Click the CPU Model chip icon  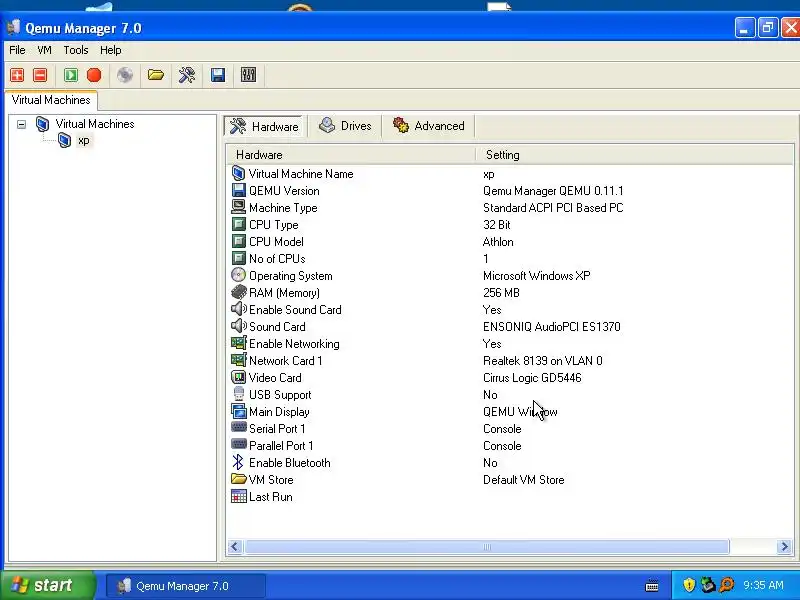point(238,241)
